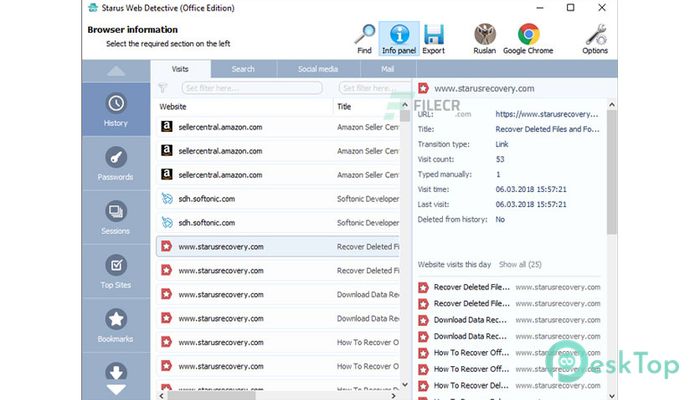
Task: Open the Find tool
Action: click(365, 39)
